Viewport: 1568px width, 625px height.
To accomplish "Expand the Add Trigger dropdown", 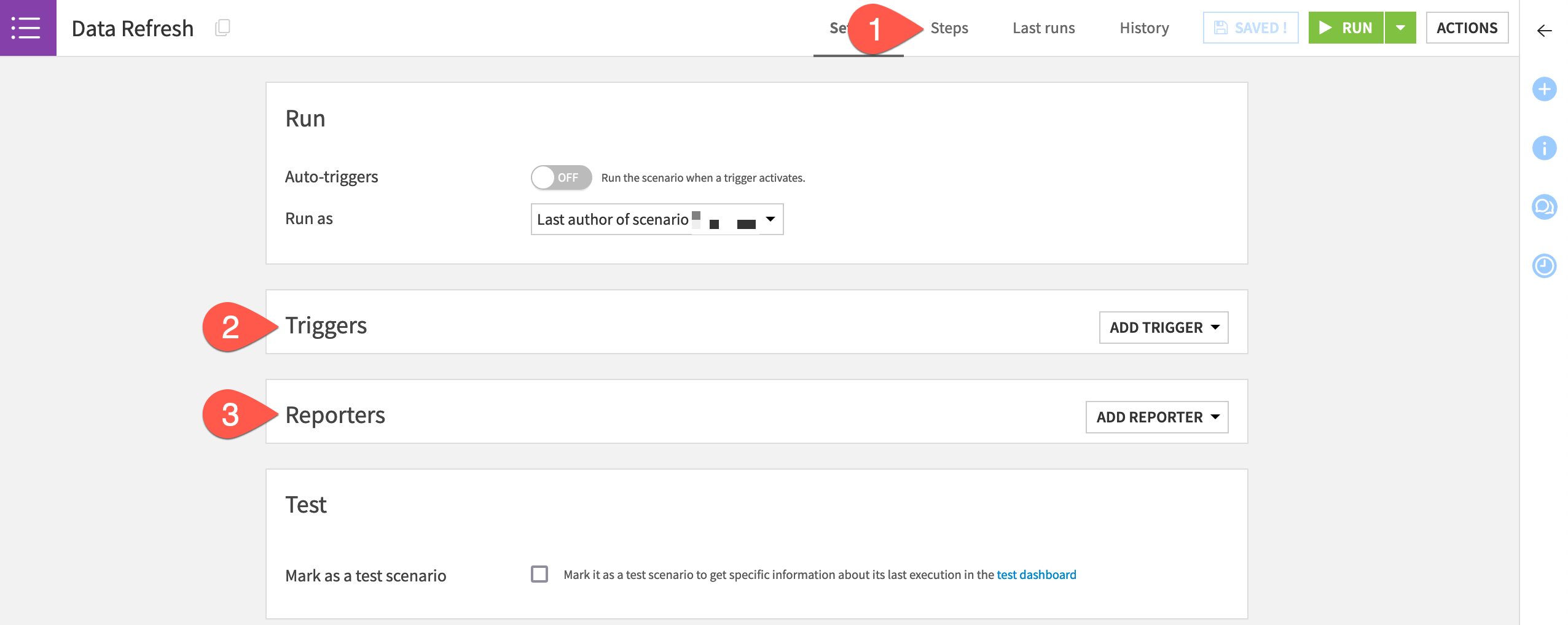I will coord(1163,327).
